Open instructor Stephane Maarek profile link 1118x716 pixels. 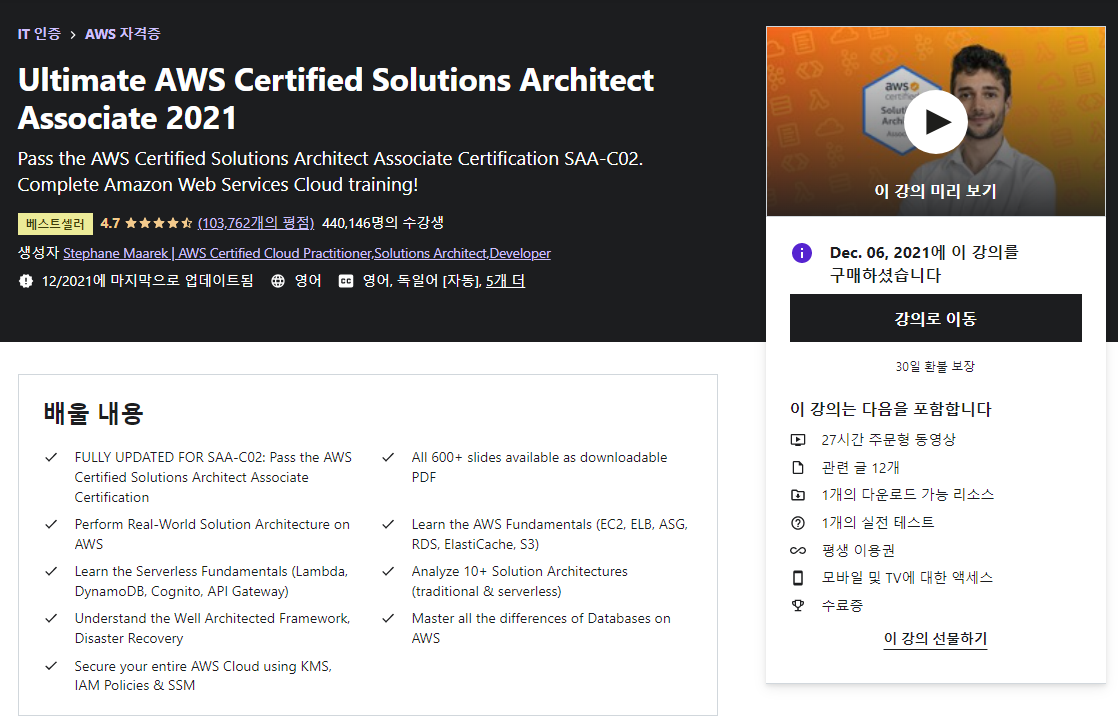coord(307,253)
